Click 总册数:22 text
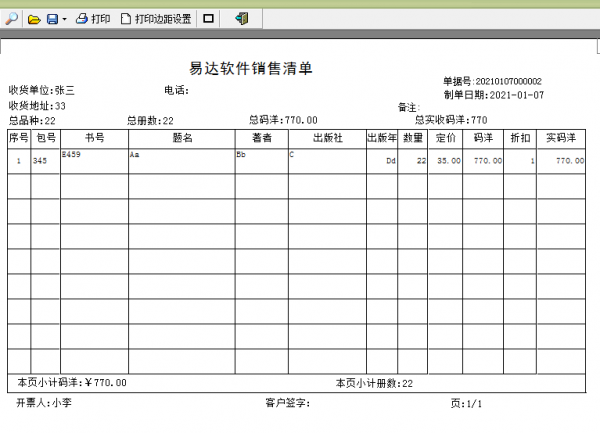 150,121
